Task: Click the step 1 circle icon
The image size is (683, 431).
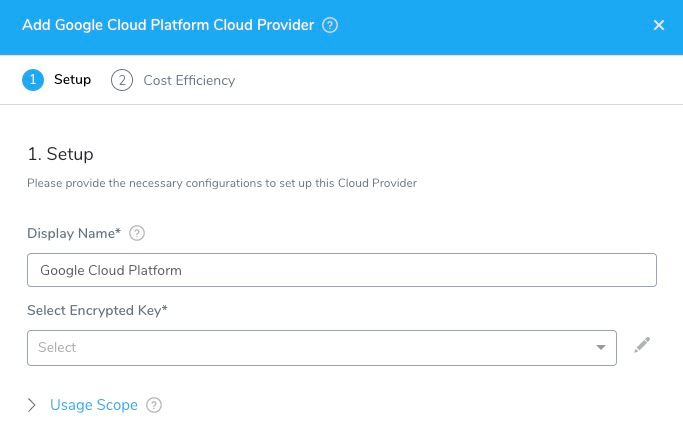Action: coord(33,80)
